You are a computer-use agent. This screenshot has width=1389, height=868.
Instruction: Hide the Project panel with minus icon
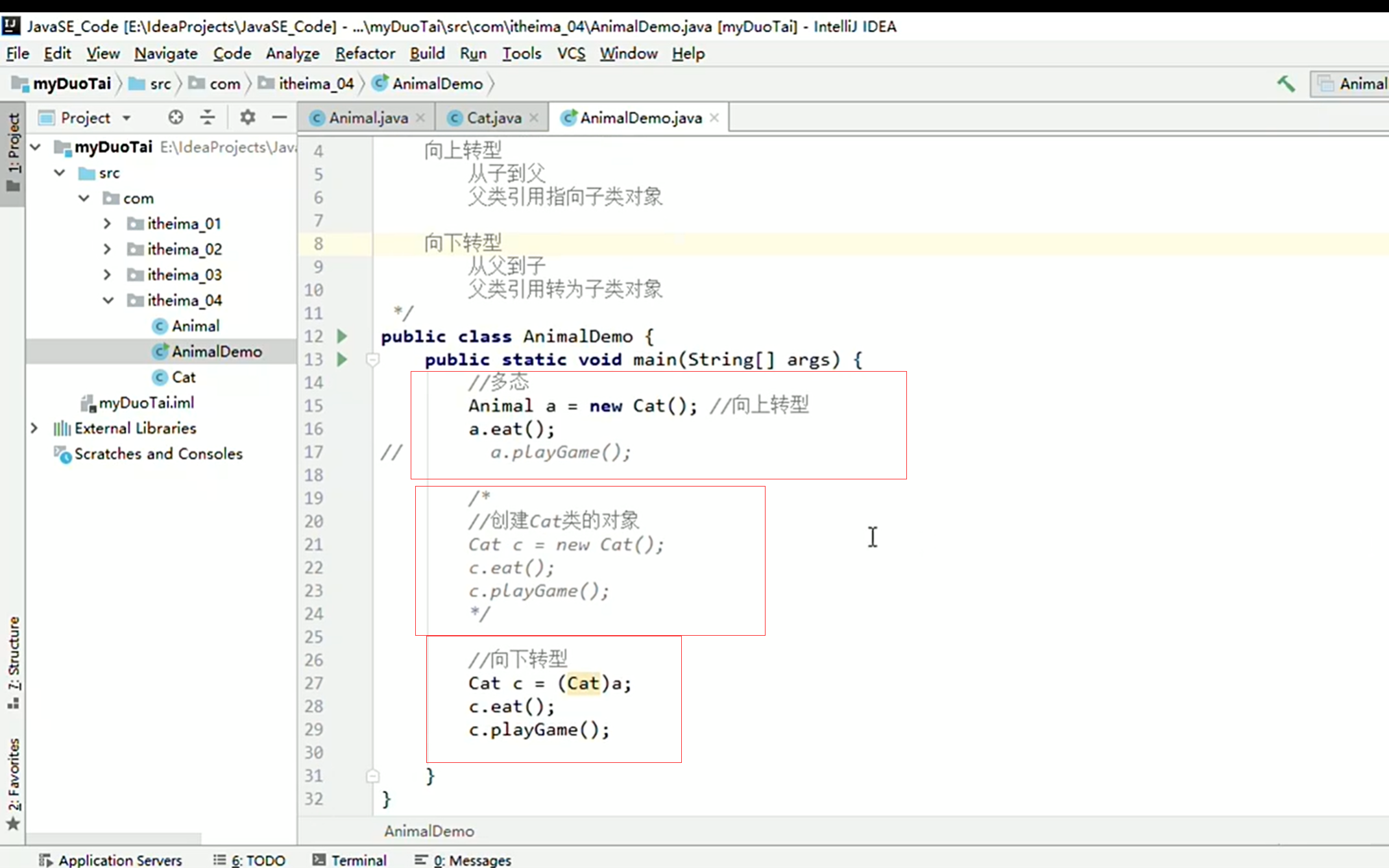[280, 117]
